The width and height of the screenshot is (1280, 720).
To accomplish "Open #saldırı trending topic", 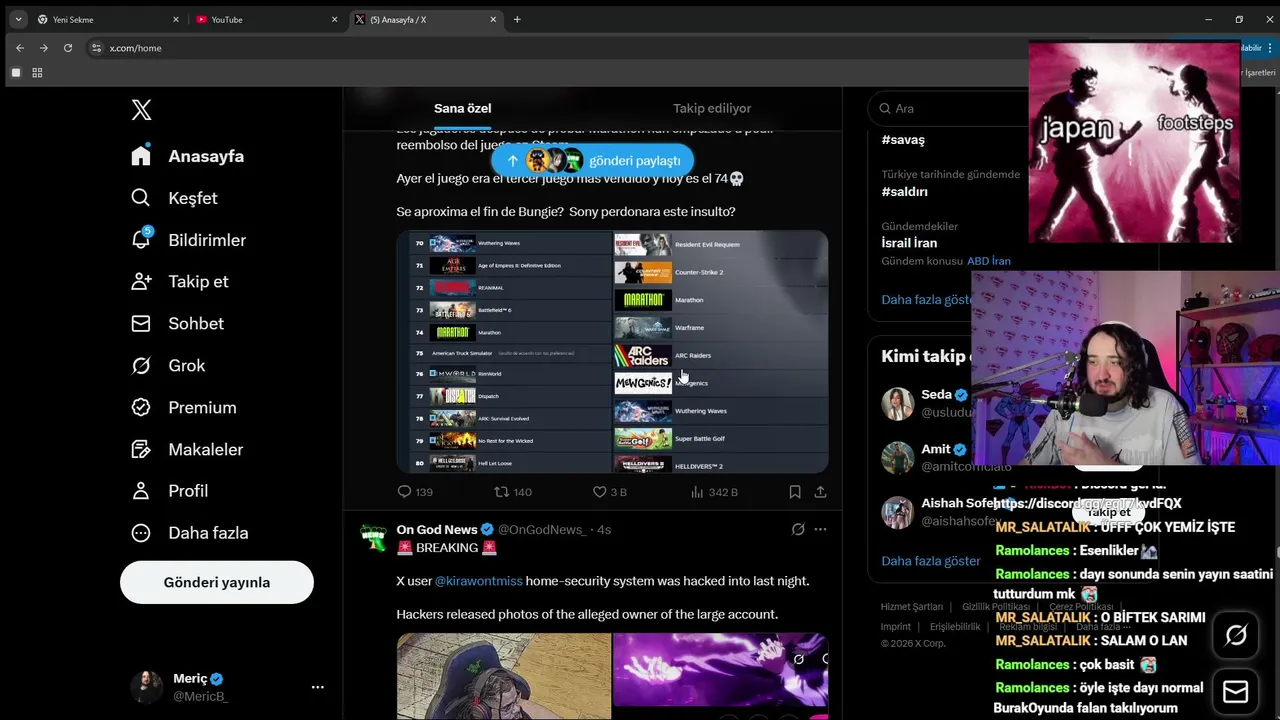I will (x=905, y=191).
